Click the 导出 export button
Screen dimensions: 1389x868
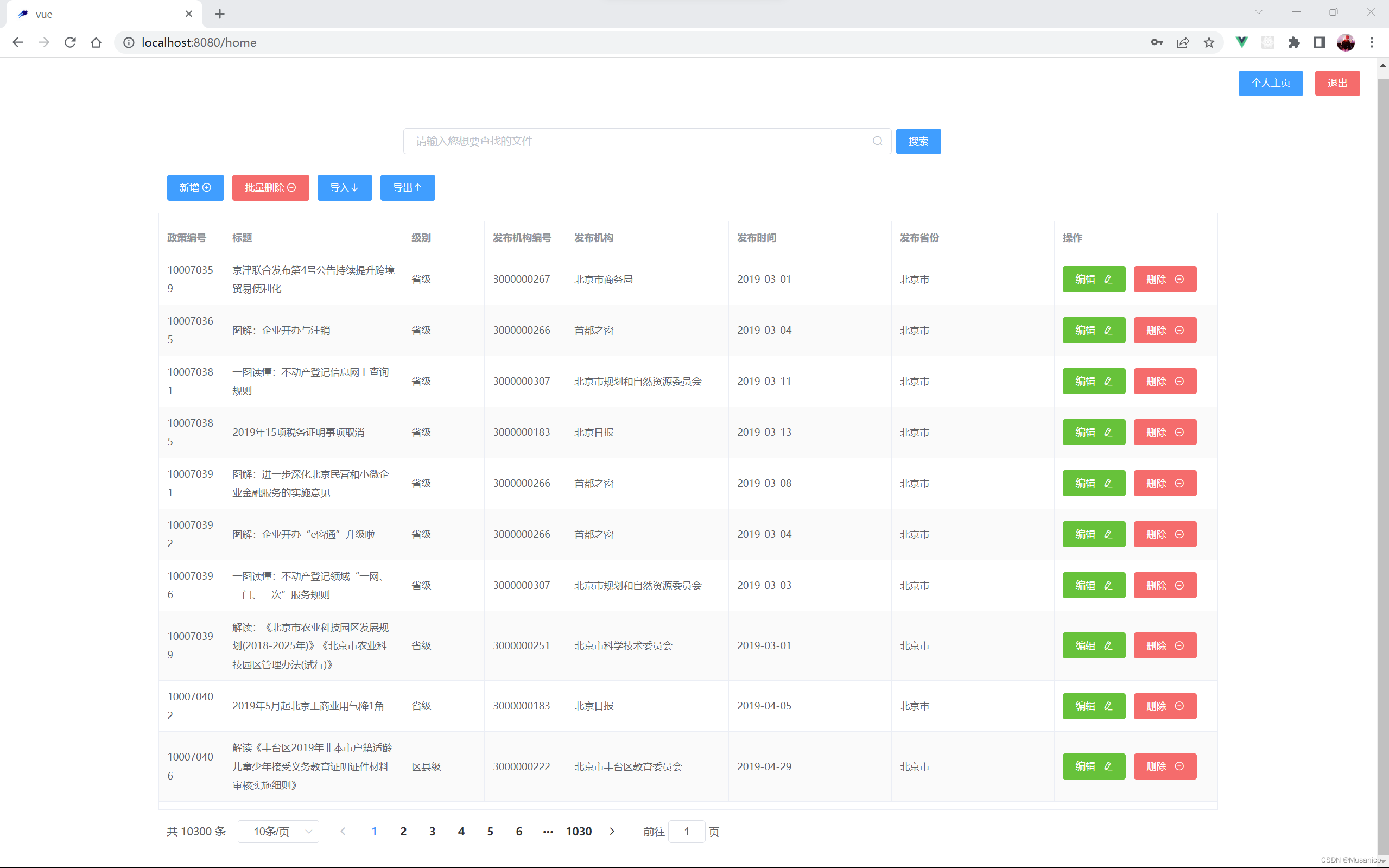coord(408,188)
